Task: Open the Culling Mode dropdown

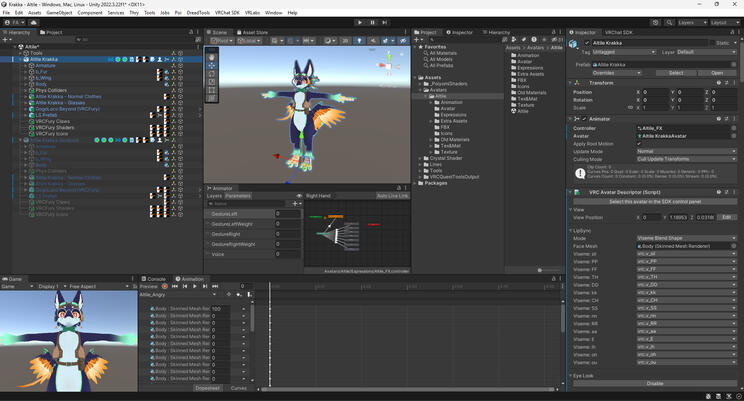Action: coord(686,158)
